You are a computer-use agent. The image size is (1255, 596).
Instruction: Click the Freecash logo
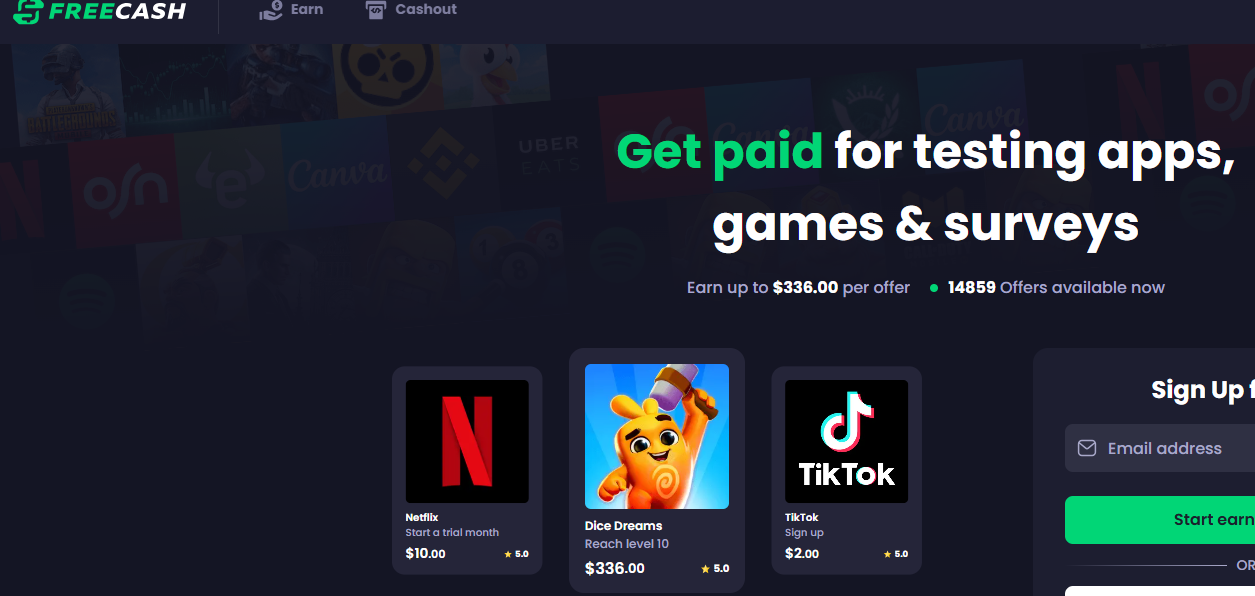tap(99, 11)
